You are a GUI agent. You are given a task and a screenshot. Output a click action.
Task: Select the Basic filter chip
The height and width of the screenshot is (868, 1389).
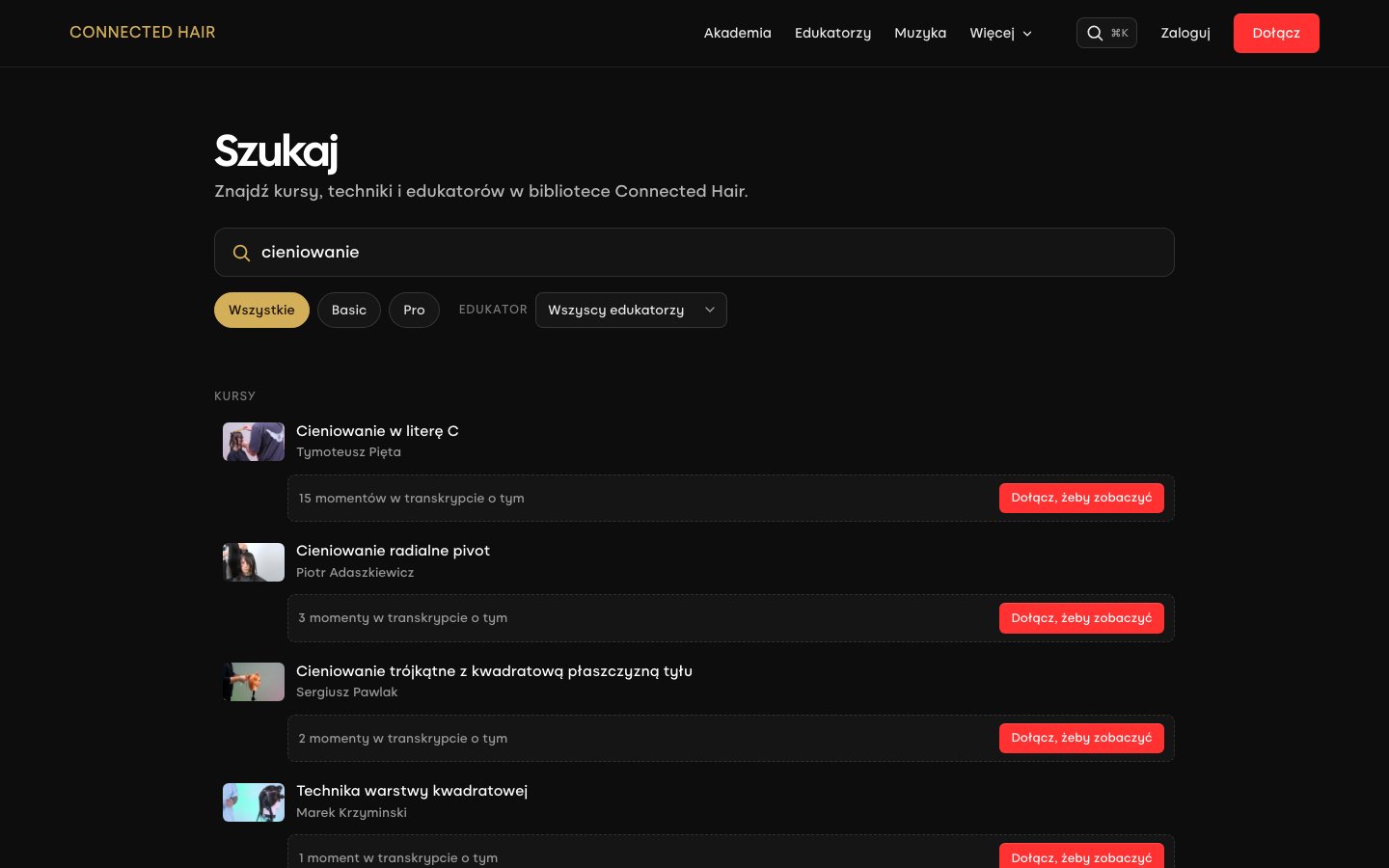pos(349,310)
